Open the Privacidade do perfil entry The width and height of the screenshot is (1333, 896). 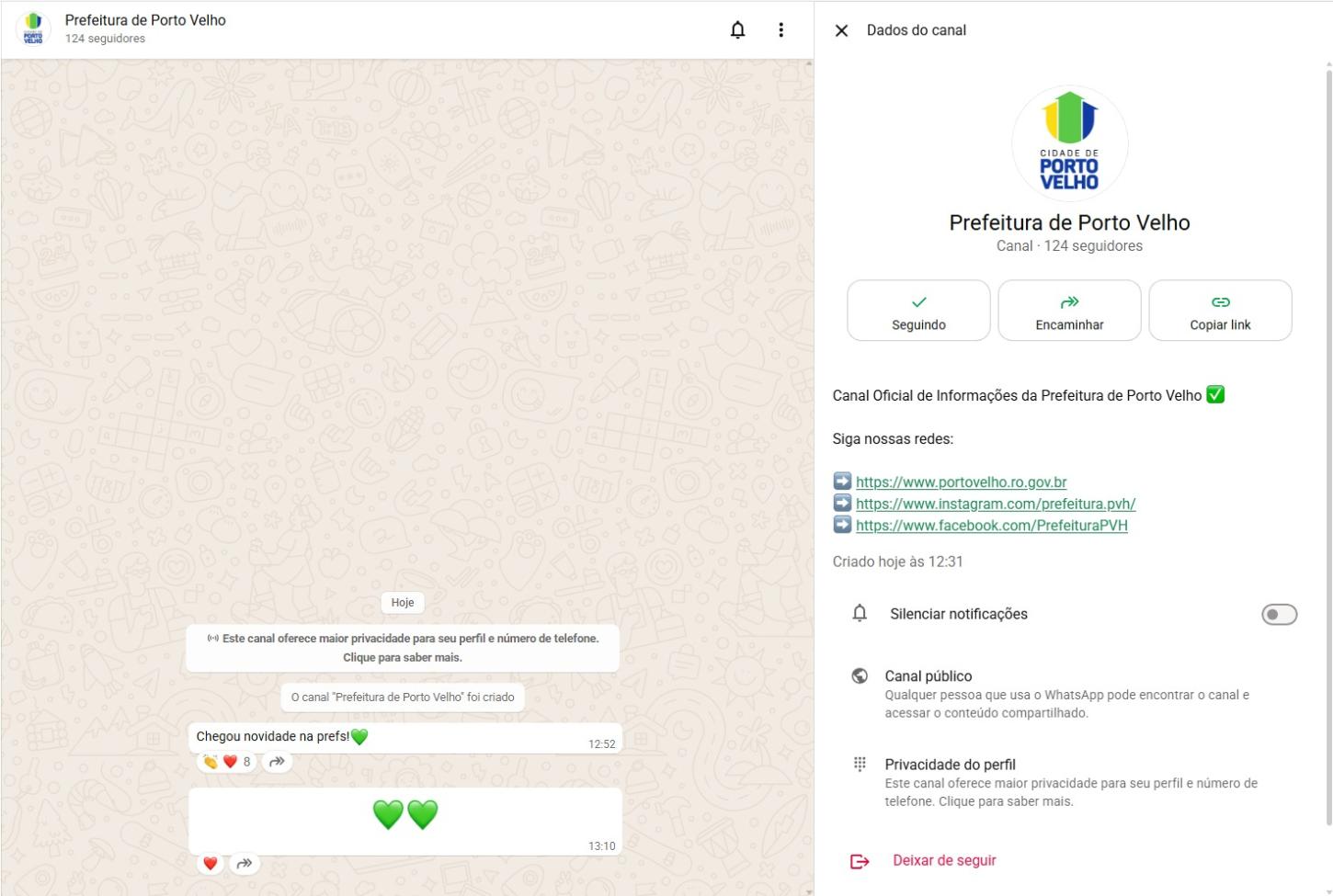click(x=1069, y=782)
